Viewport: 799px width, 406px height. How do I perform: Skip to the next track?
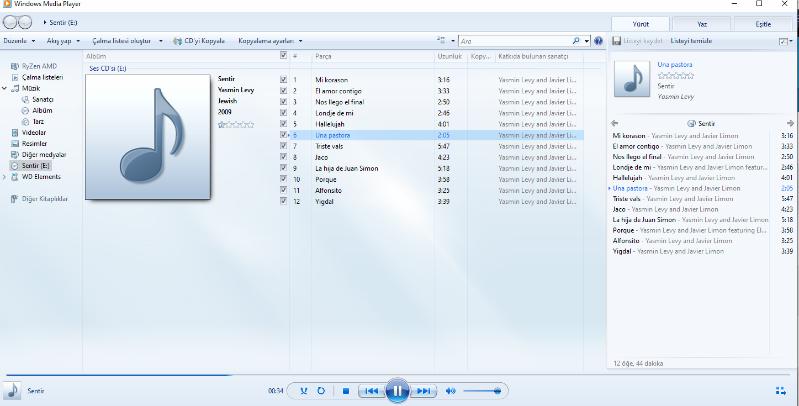(424, 391)
